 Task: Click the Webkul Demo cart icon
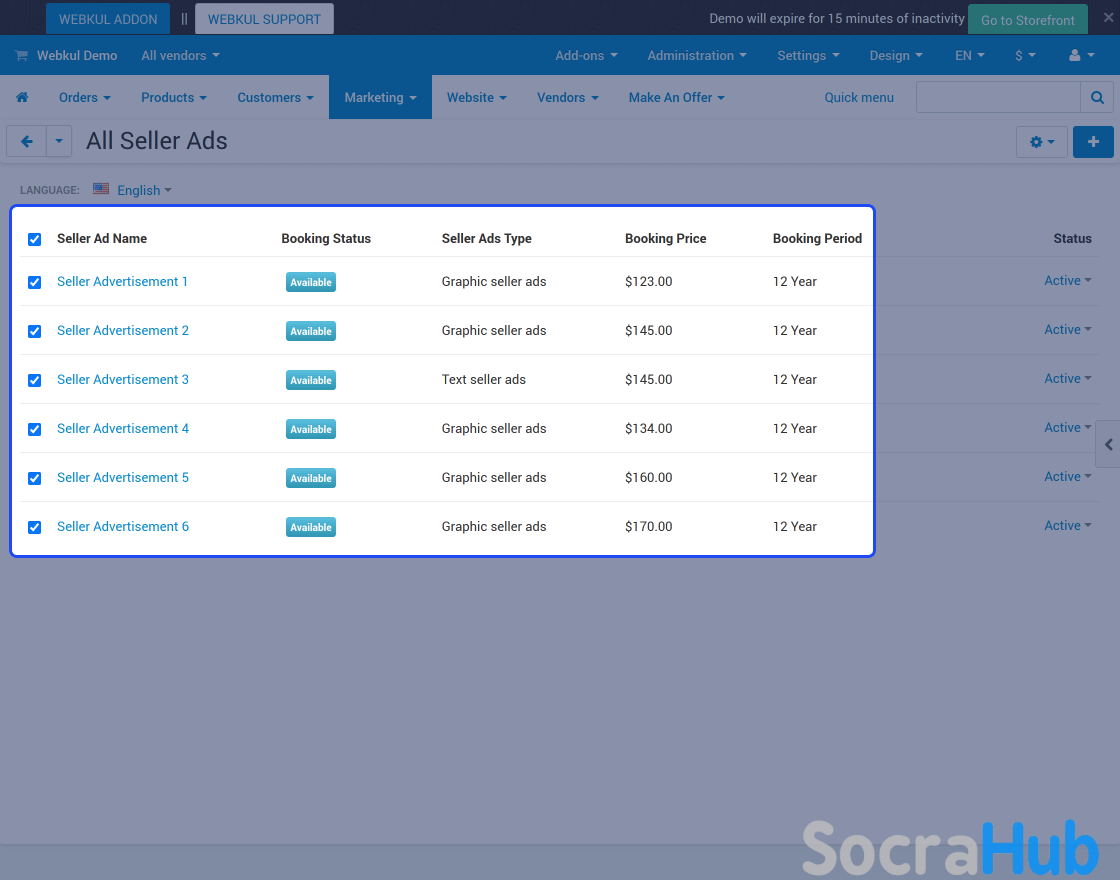(x=21, y=56)
